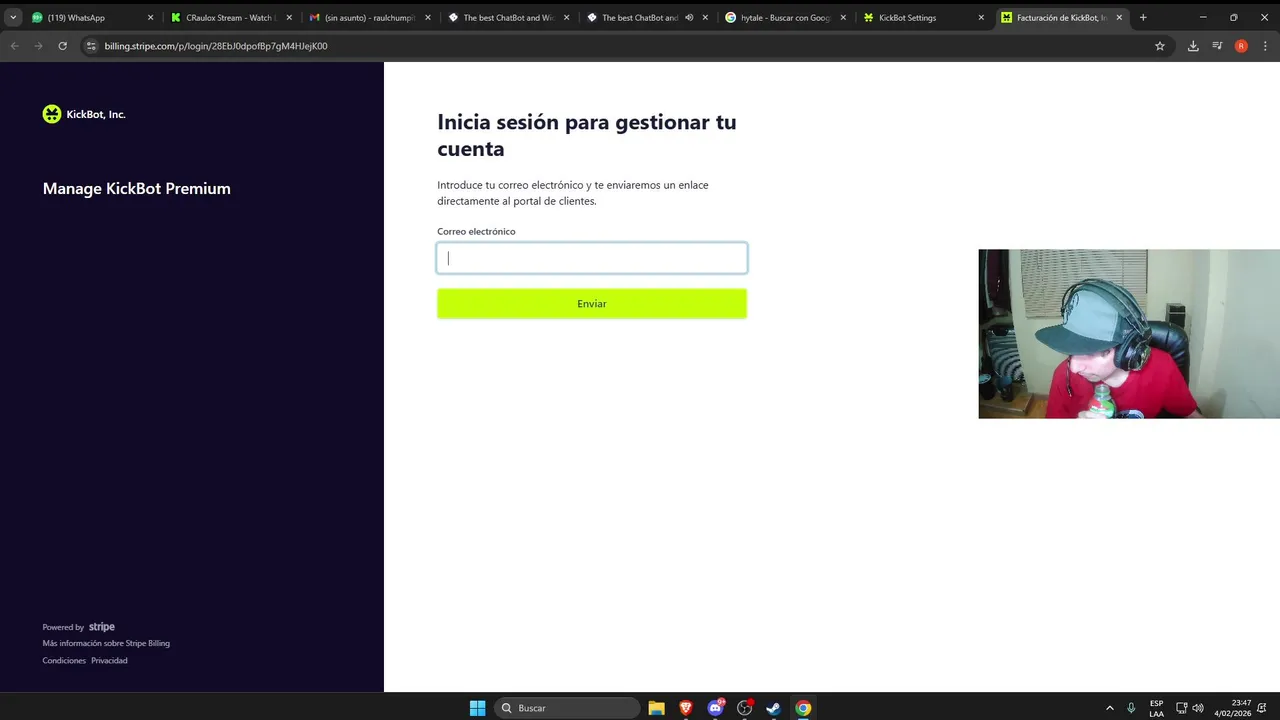Switch to the Gmail (sin asunto) tab
Screen dimensions: 1280x720
pos(371,17)
